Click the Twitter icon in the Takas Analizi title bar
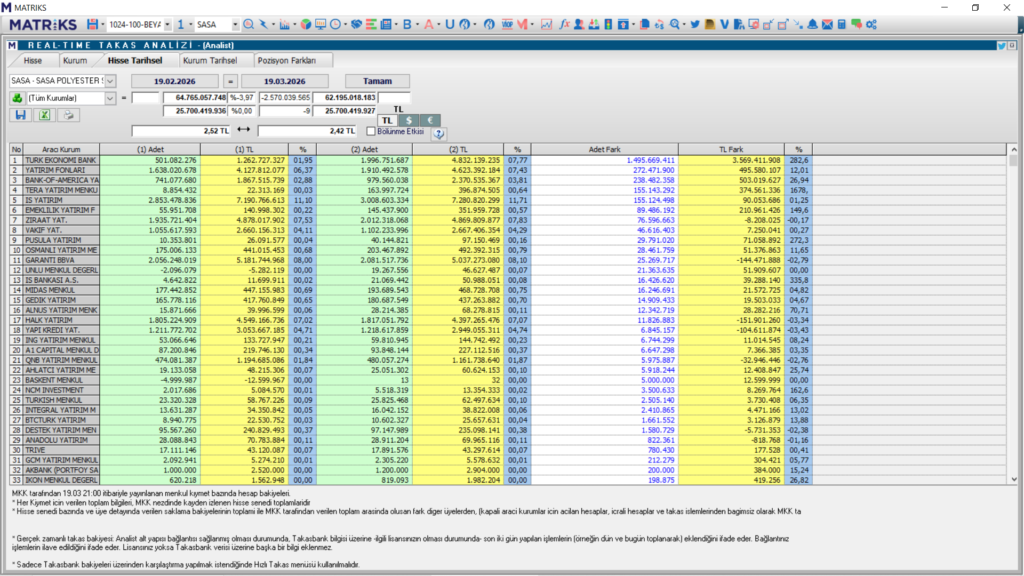The width and height of the screenshot is (1024, 576). (x=1001, y=45)
